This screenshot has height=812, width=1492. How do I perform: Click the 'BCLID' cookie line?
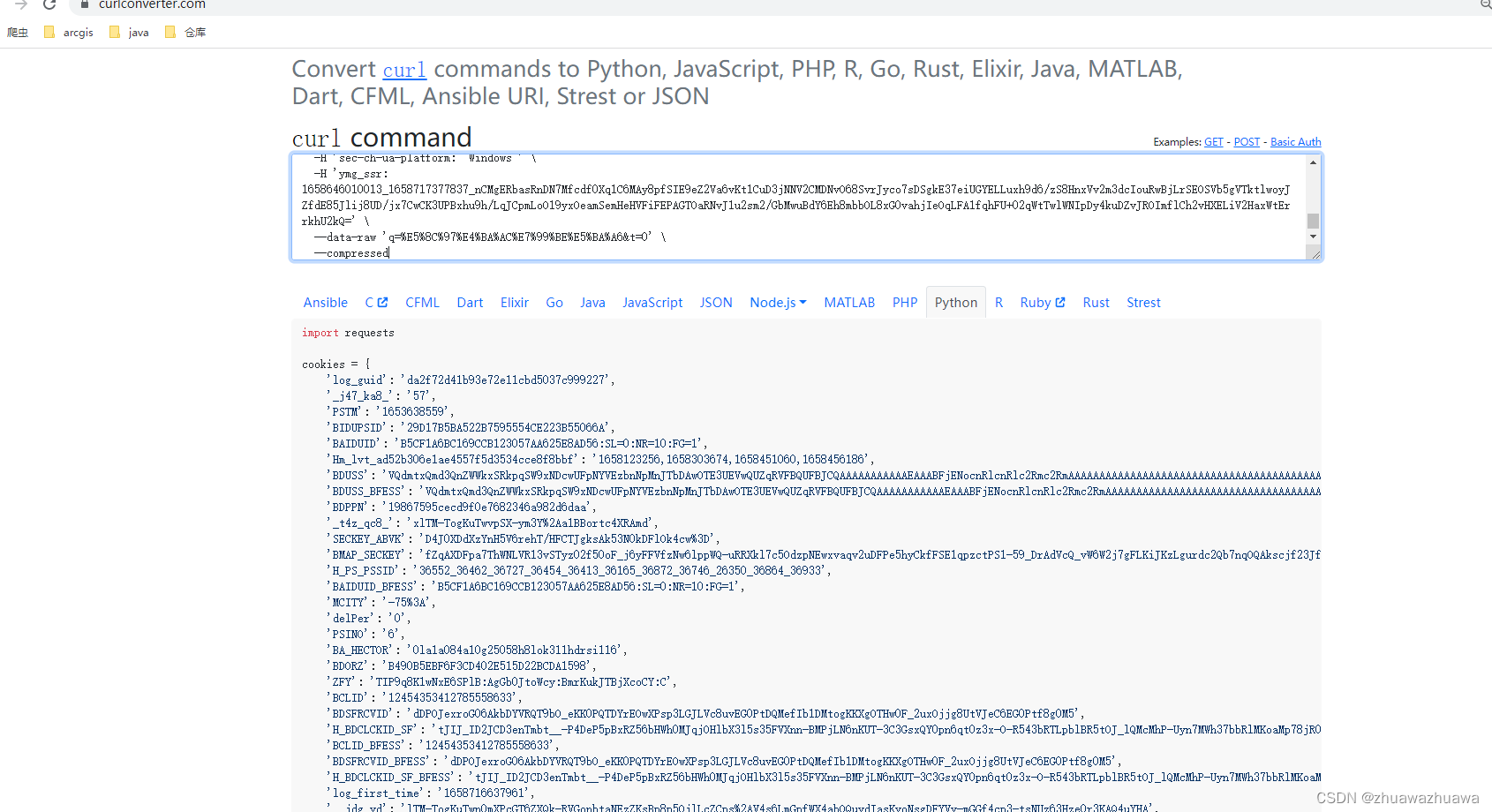424,698
